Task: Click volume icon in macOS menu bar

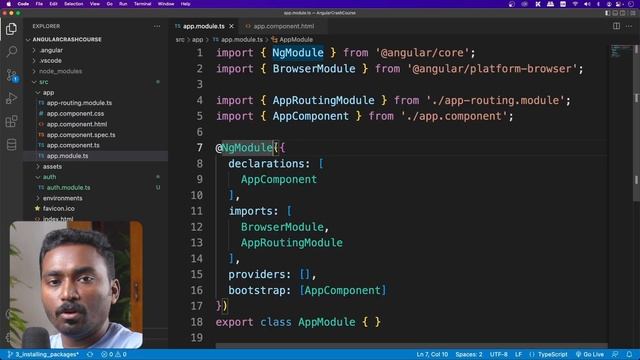Action: 587,4
